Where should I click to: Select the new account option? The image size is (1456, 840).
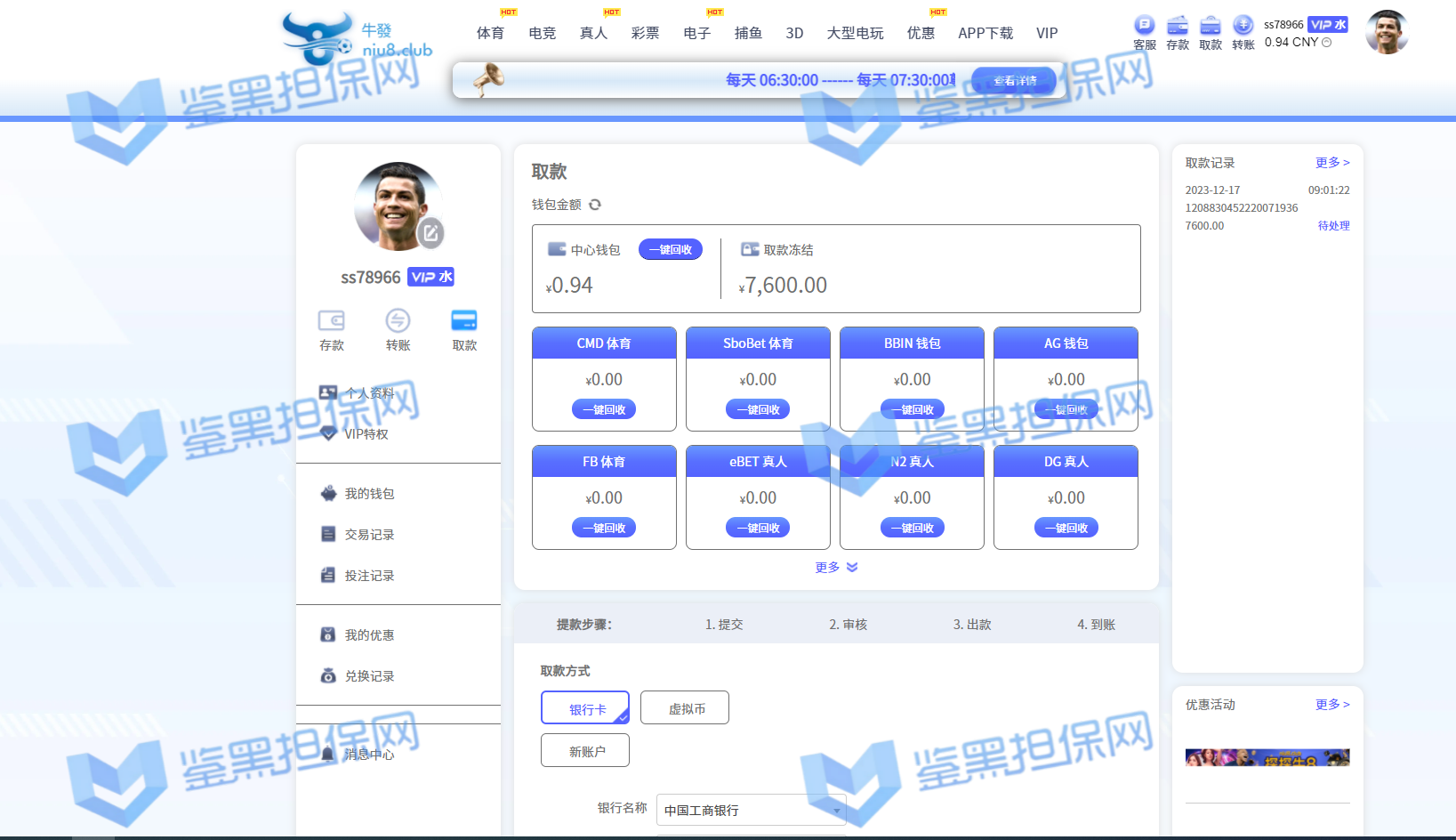tap(585, 751)
